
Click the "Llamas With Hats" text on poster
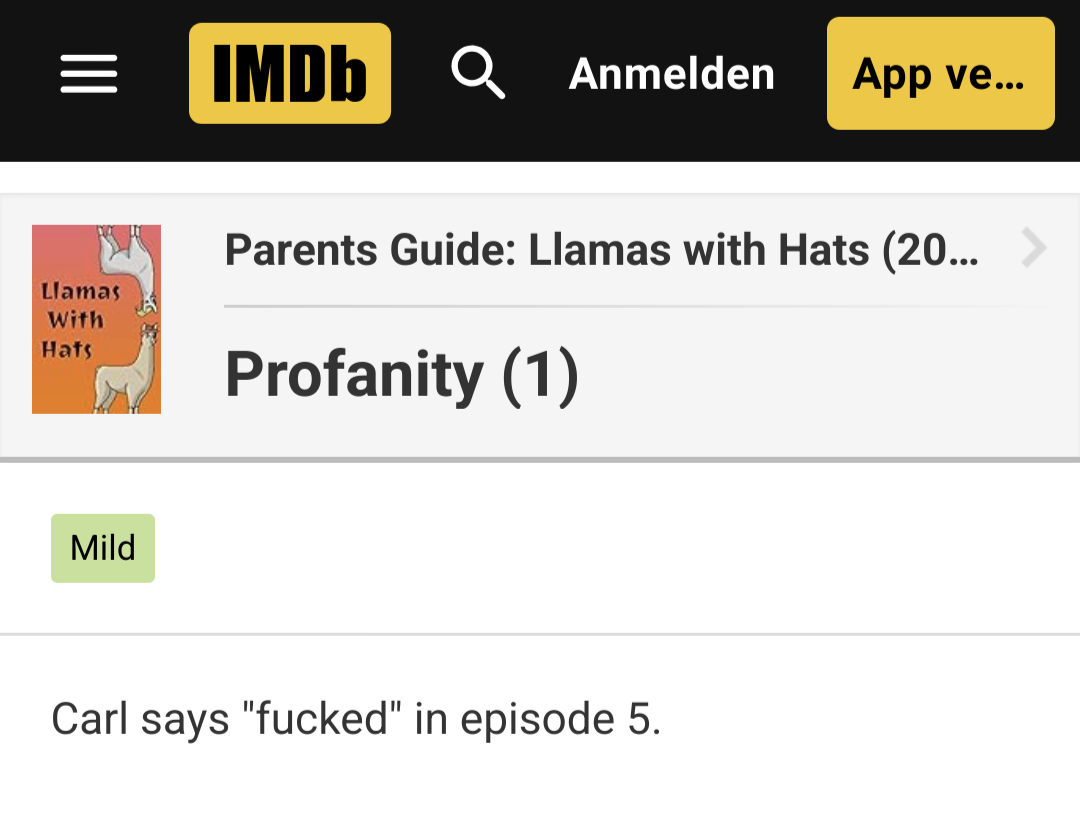79,320
